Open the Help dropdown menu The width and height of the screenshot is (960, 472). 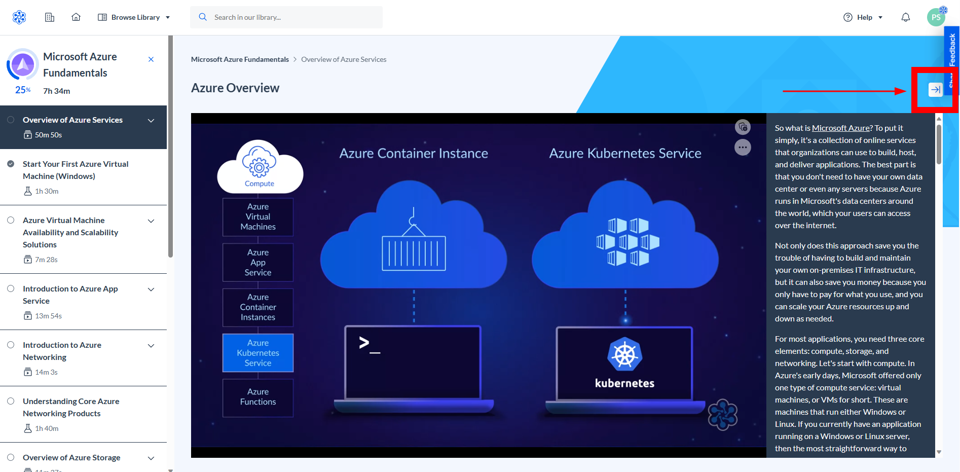tap(863, 17)
